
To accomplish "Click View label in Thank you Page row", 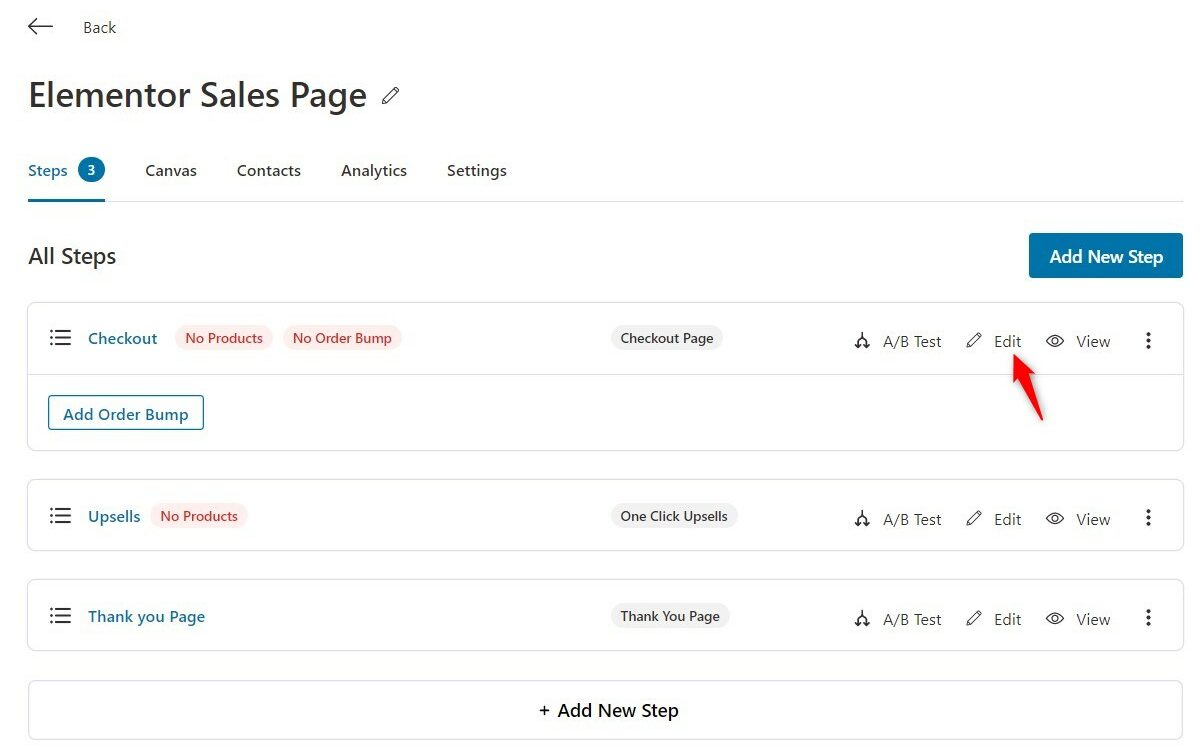I will coord(1093,620).
